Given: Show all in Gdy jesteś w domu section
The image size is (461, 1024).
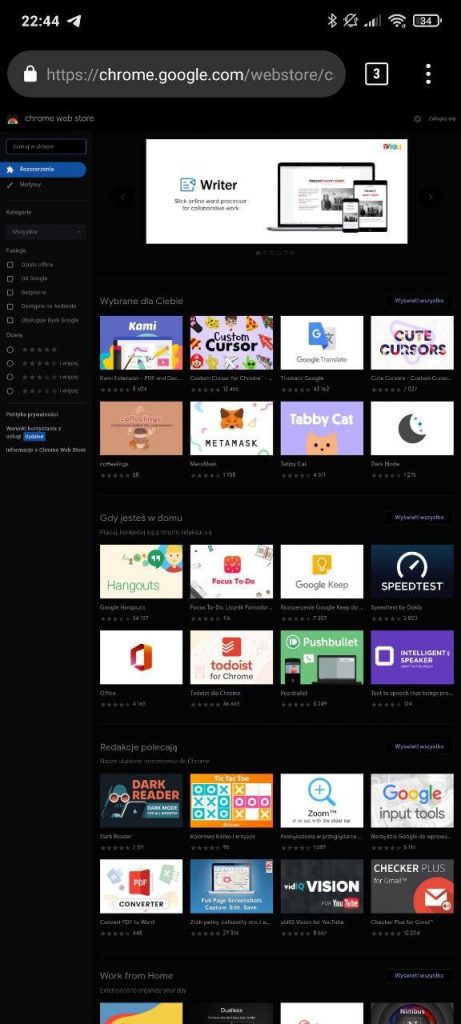Looking at the screenshot, I should 419,517.
